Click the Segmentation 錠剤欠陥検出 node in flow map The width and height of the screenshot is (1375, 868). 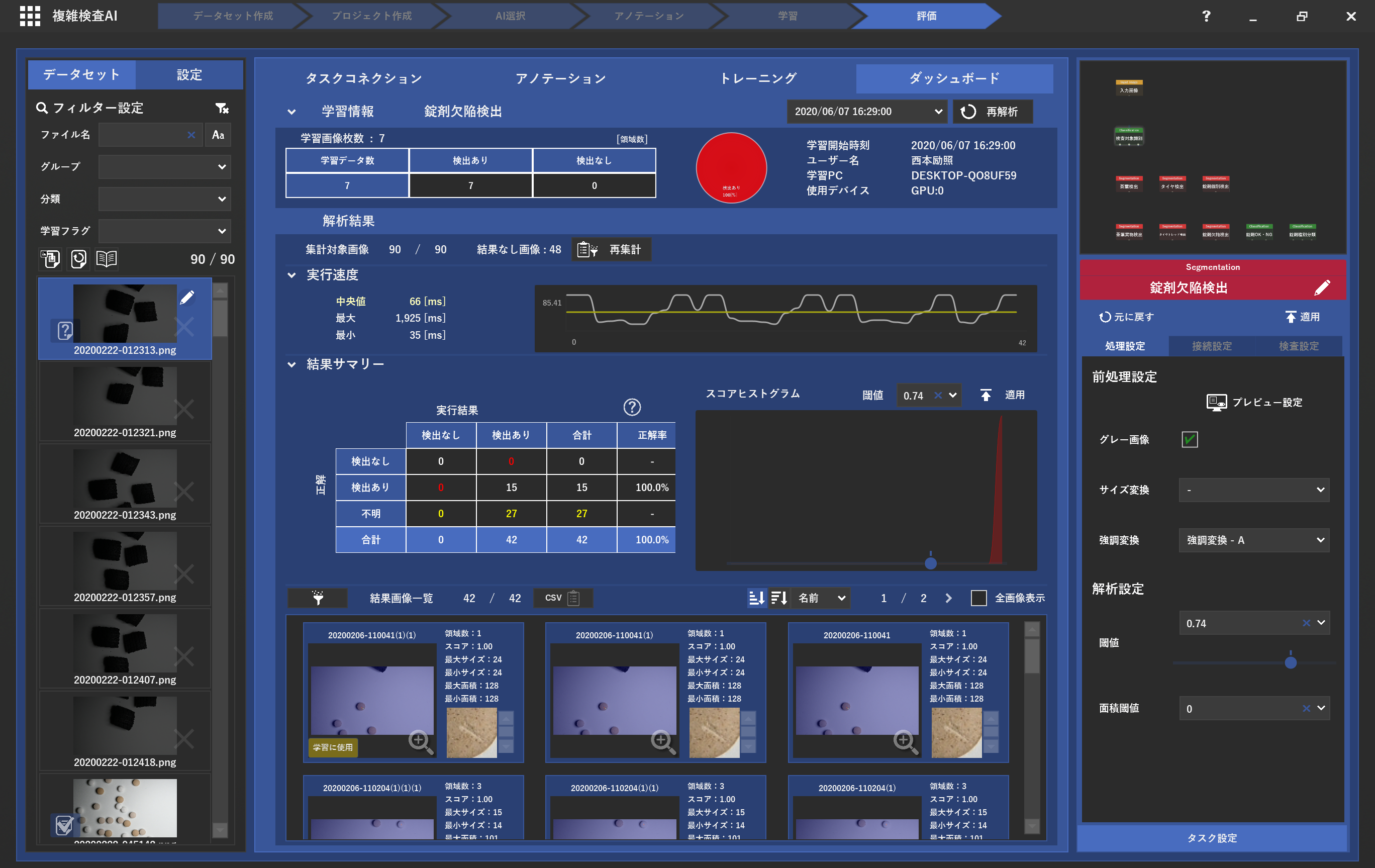pos(1215,231)
